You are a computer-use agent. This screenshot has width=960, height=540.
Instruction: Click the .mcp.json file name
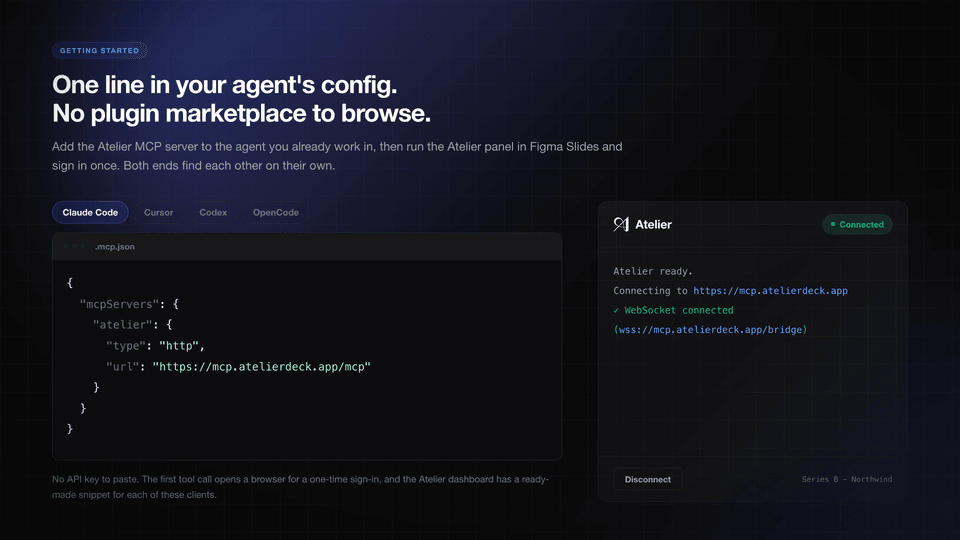pyautogui.click(x=114, y=247)
